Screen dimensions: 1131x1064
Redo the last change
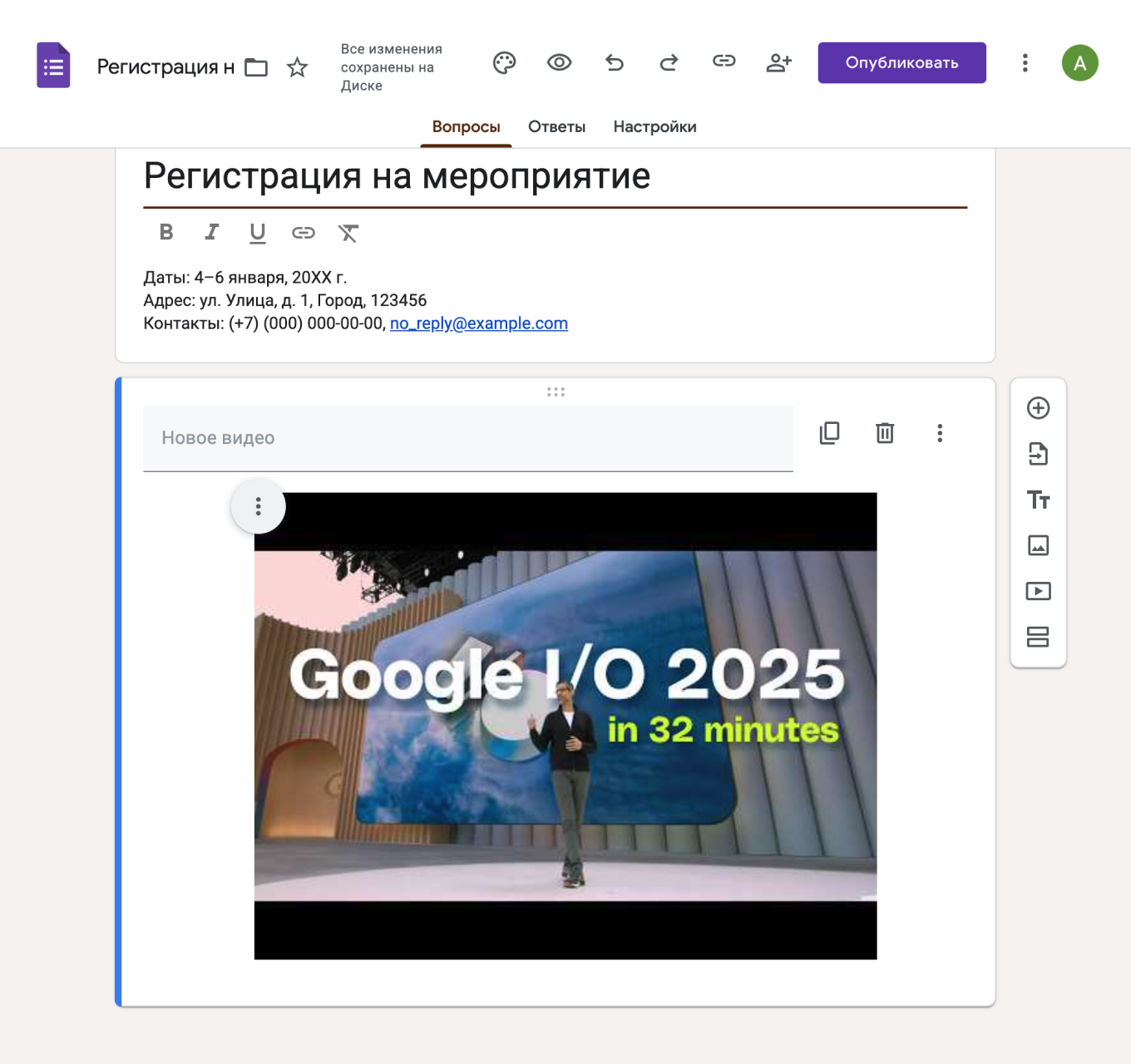tap(669, 62)
